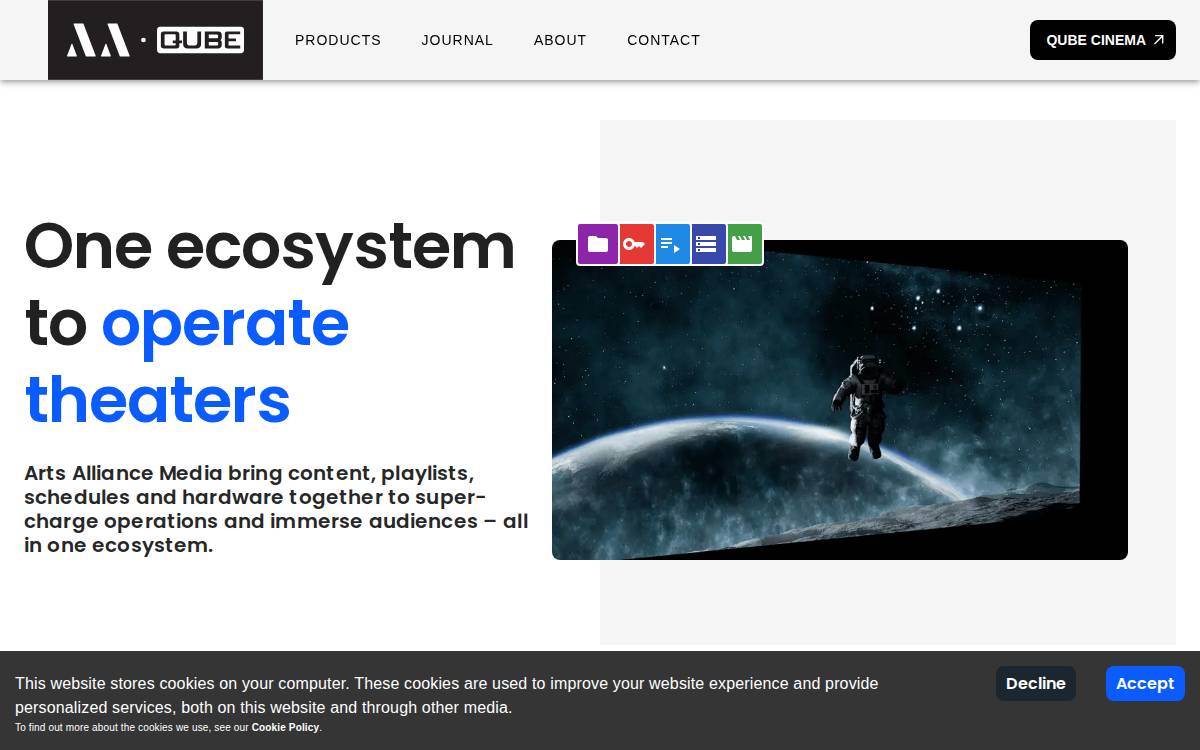Open the Contact page
Viewport: 1200px width, 750px height.
(664, 40)
